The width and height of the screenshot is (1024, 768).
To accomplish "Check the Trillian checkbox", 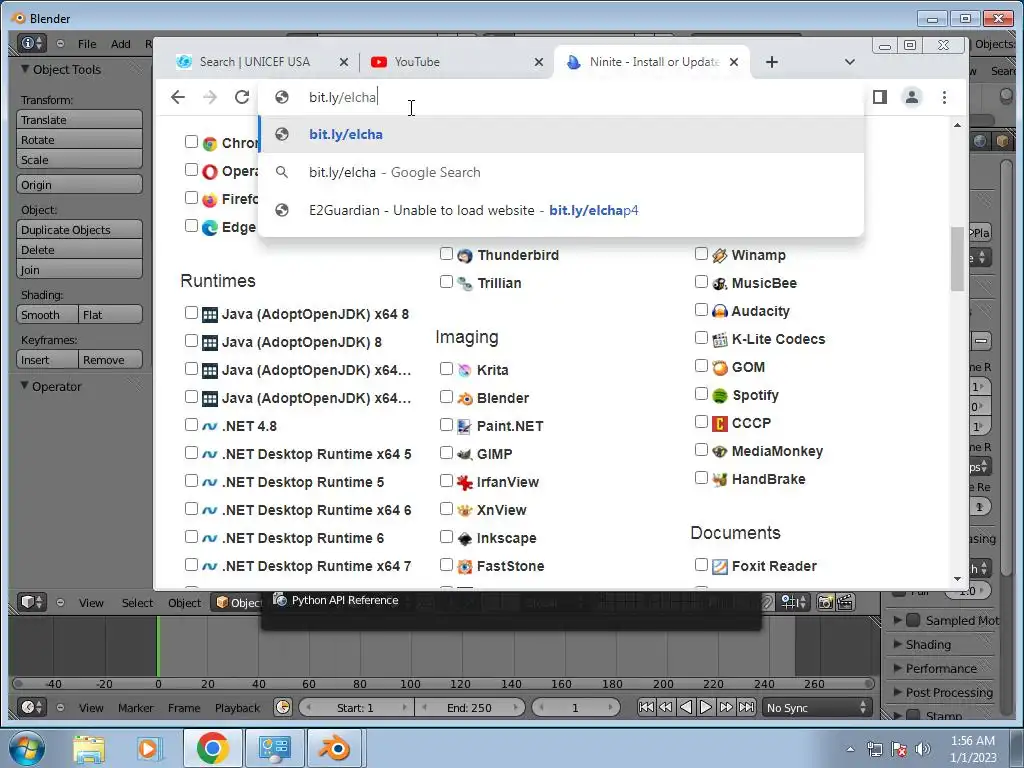I will click(447, 281).
